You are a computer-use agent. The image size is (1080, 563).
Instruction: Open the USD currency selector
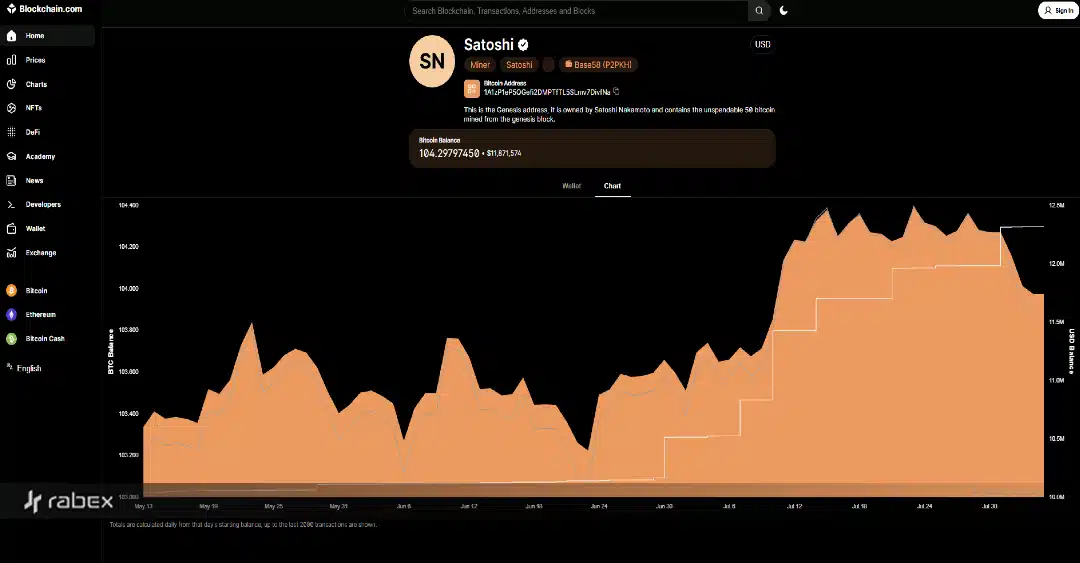point(762,45)
